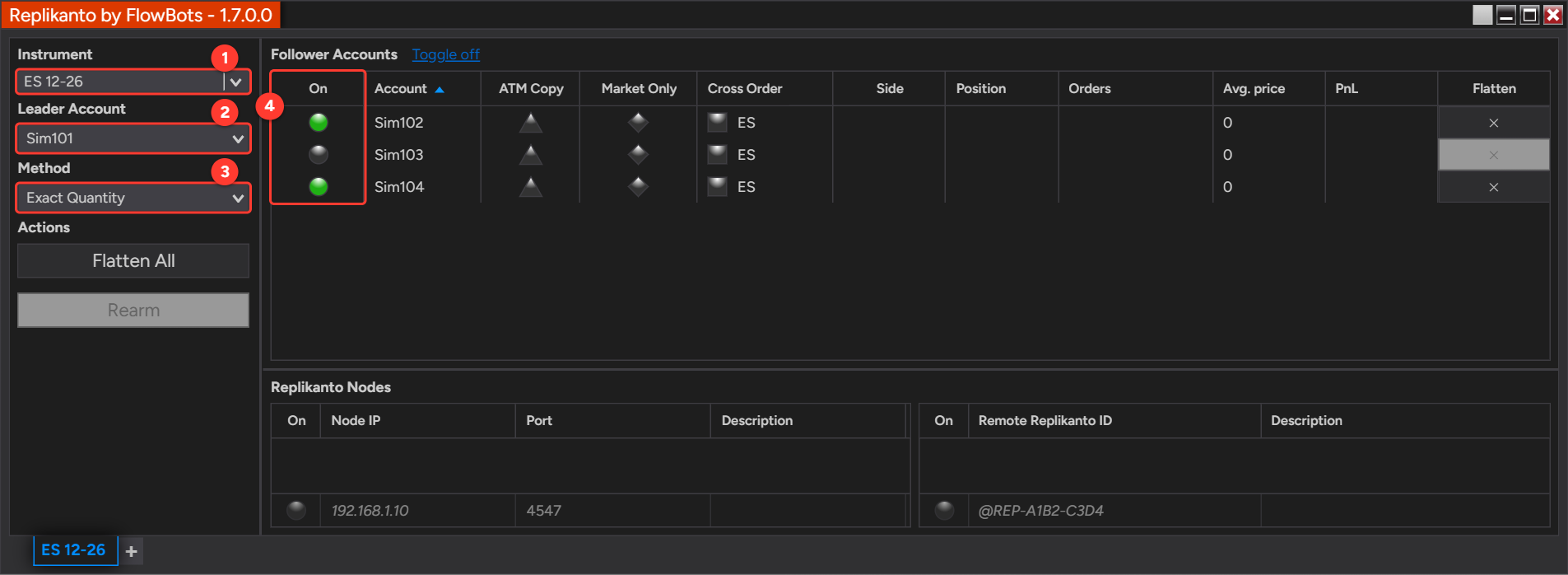Edit the Remote Replikanto ID @REP-A1B2-C3D4 field
1568x575 pixels.
tap(1114, 511)
